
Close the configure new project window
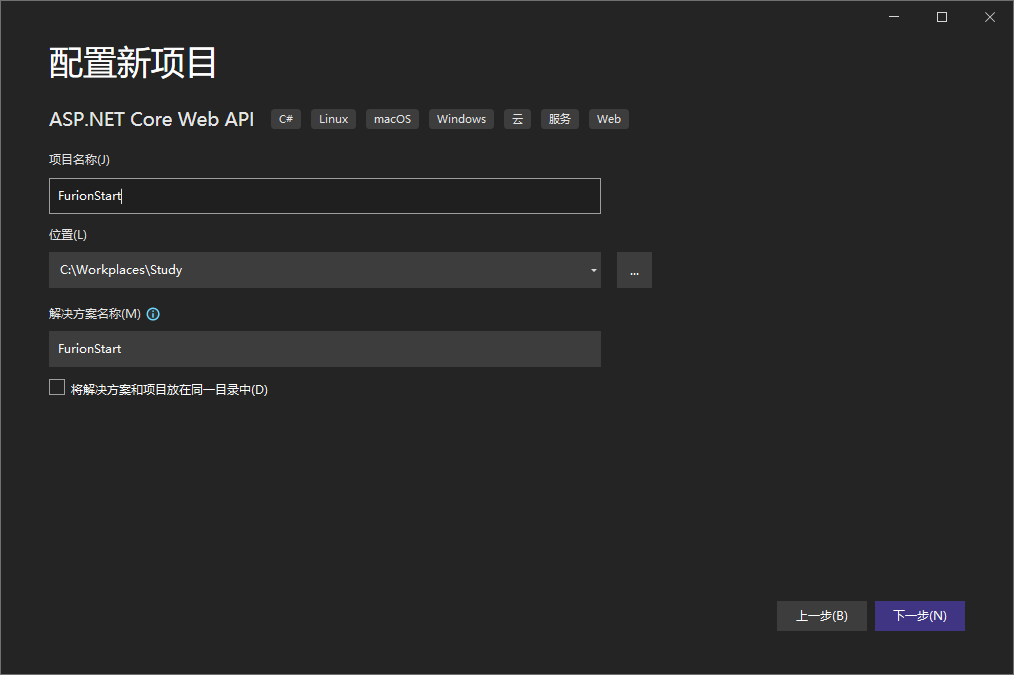pyautogui.click(x=989, y=17)
